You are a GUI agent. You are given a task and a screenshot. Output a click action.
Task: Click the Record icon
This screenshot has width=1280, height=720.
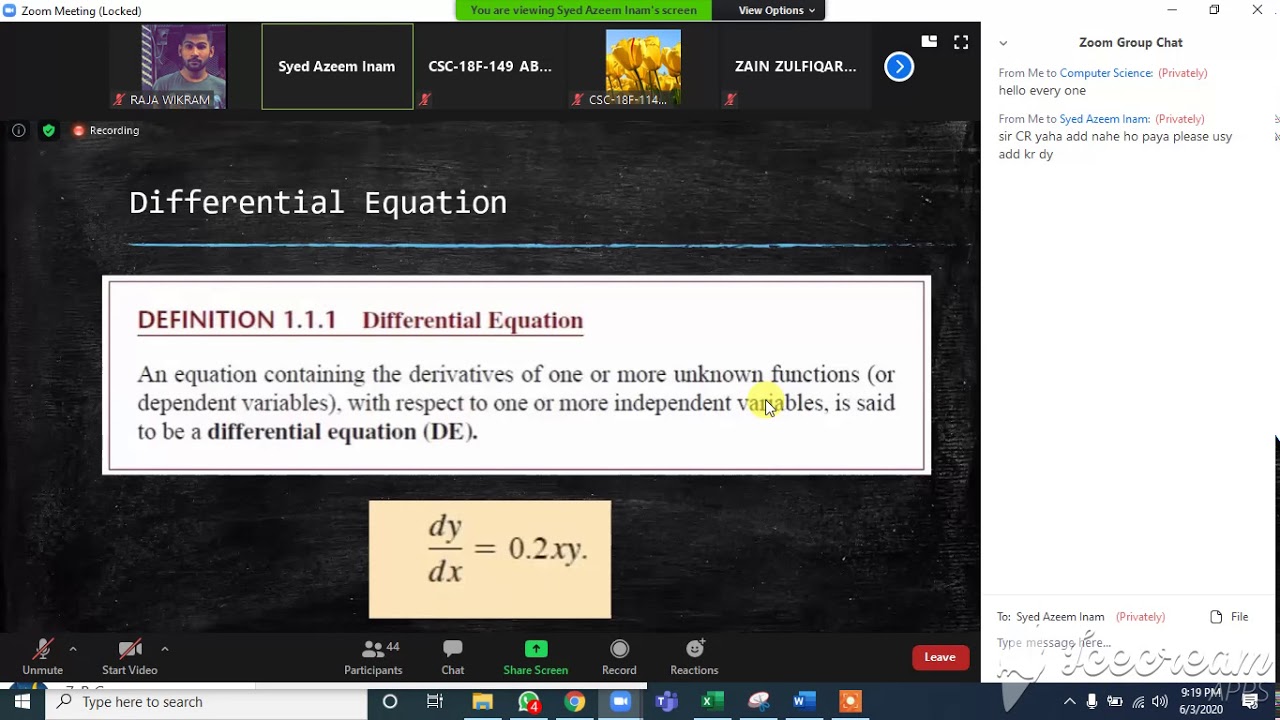pyautogui.click(x=619, y=649)
